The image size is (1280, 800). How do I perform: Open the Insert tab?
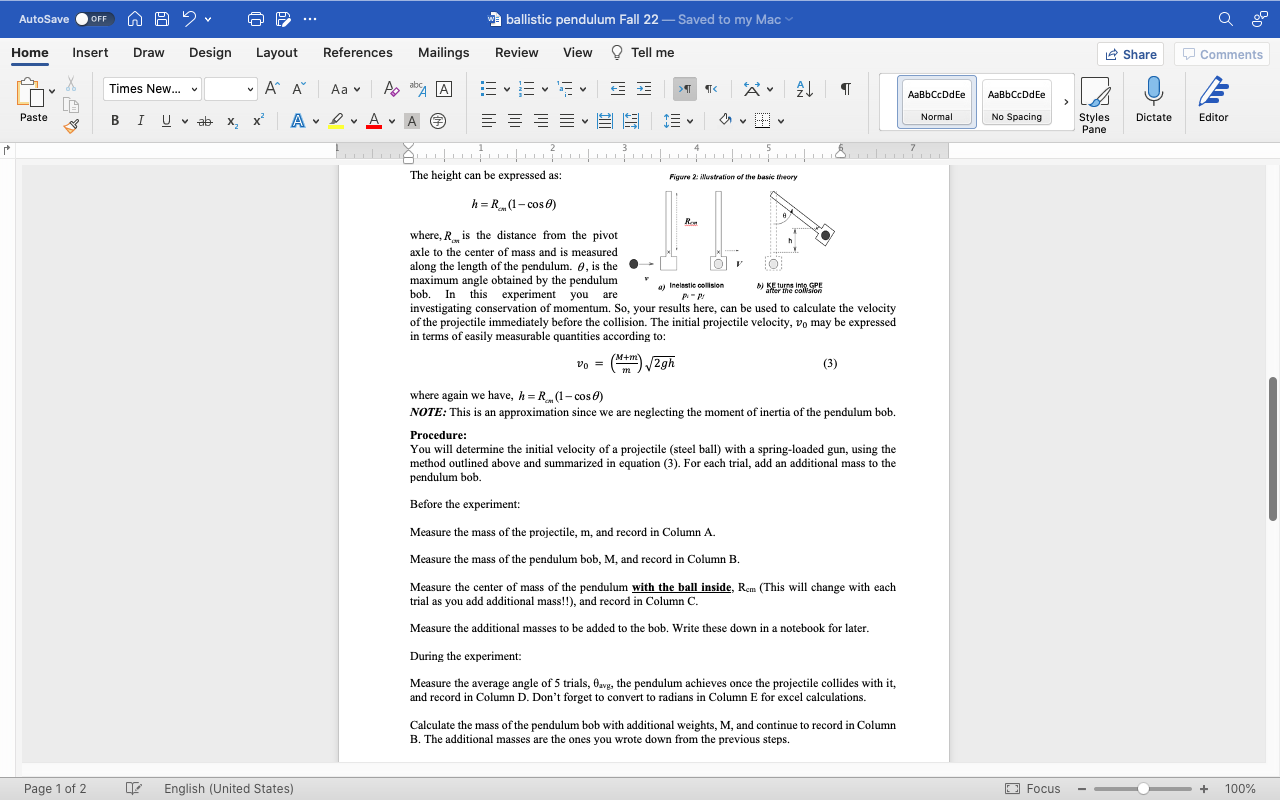click(x=90, y=52)
